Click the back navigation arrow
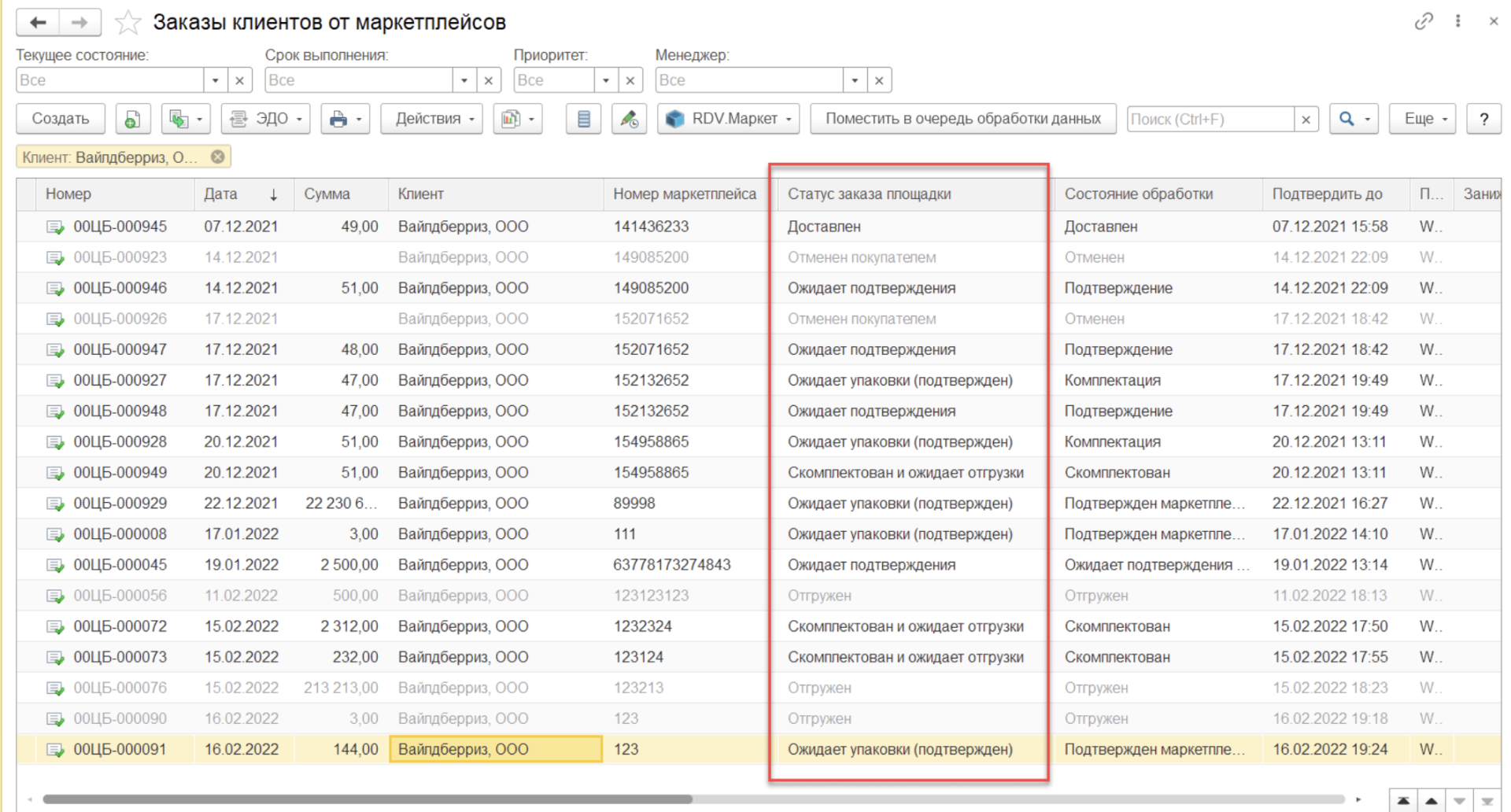1511x812 pixels. pos(38,22)
